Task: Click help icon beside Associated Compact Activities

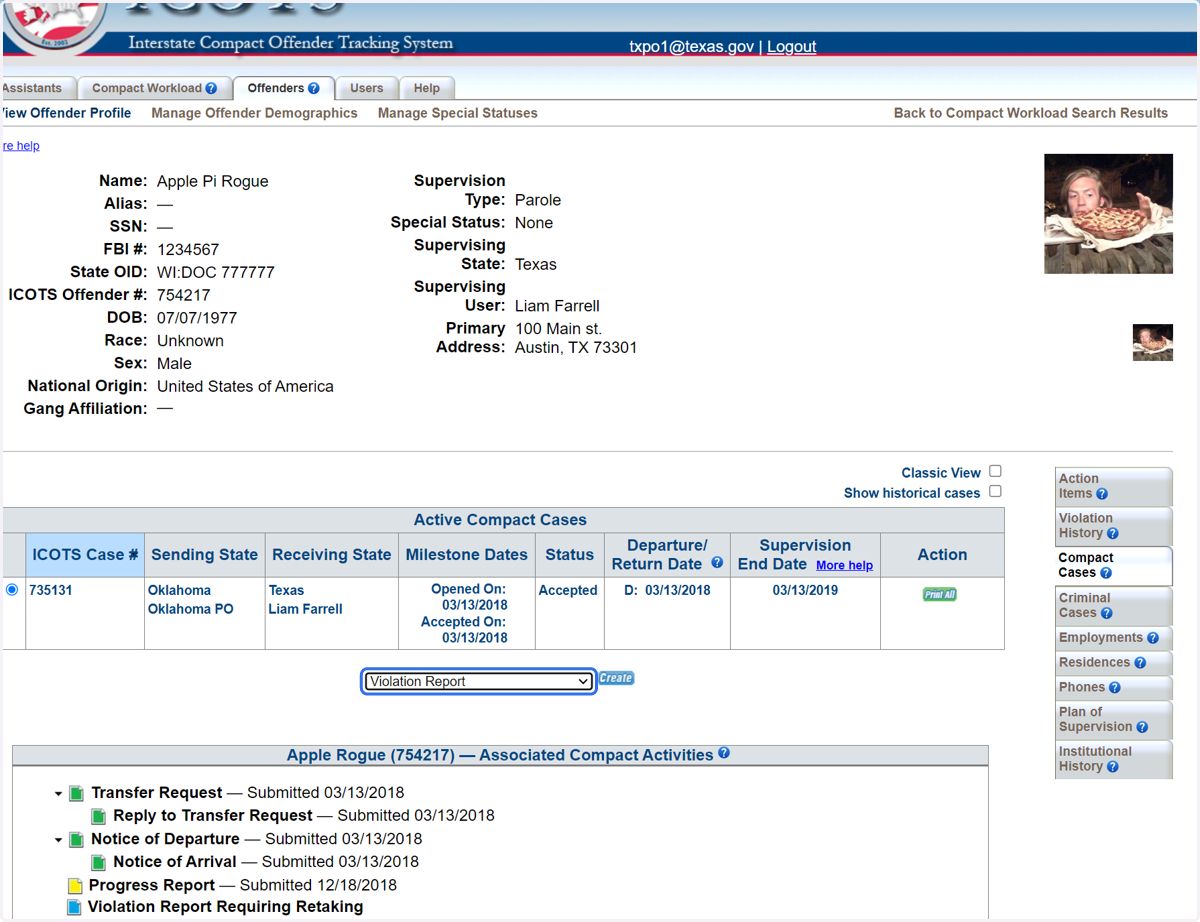Action: (724, 753)
